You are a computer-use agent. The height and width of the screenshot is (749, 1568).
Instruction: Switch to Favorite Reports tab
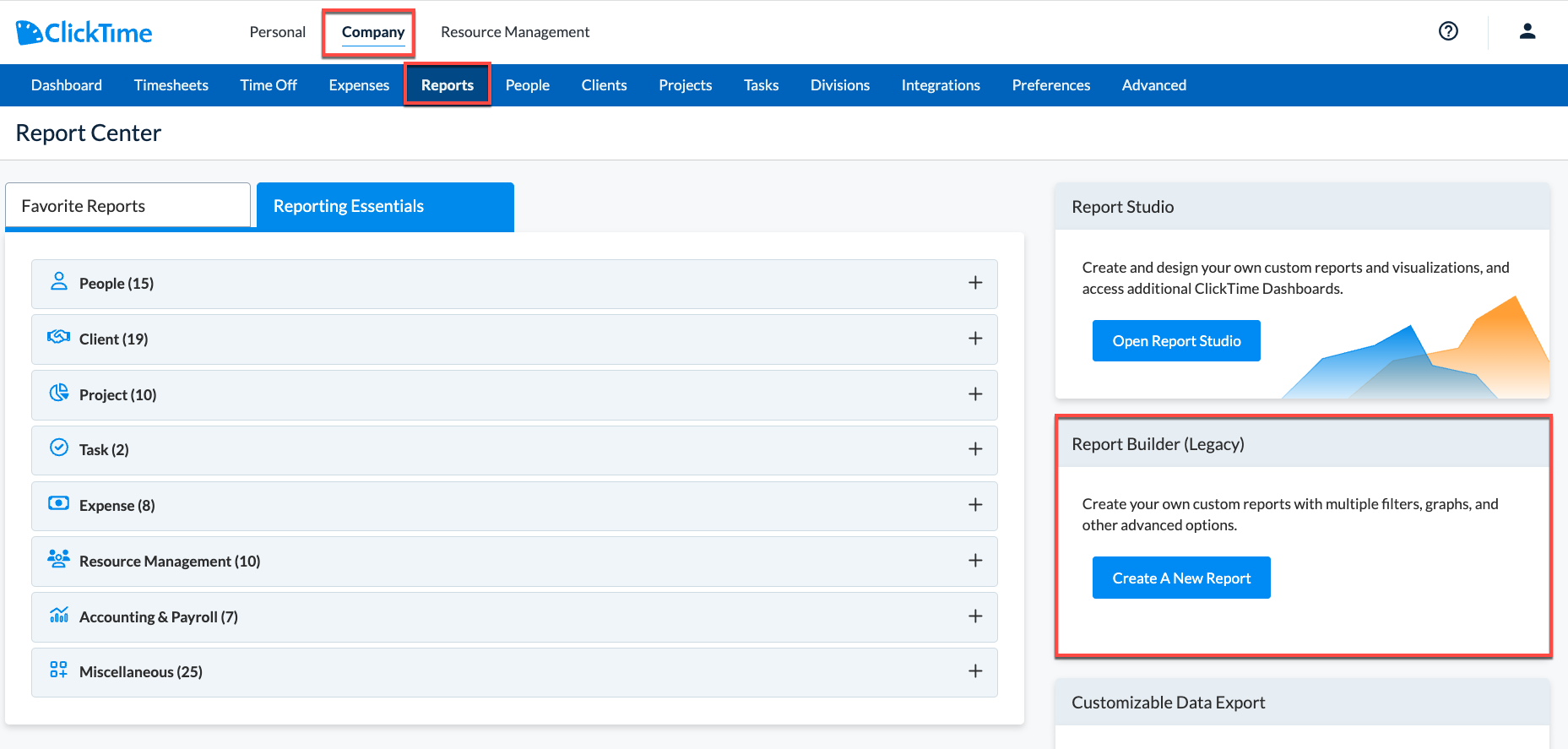[128, 205]
